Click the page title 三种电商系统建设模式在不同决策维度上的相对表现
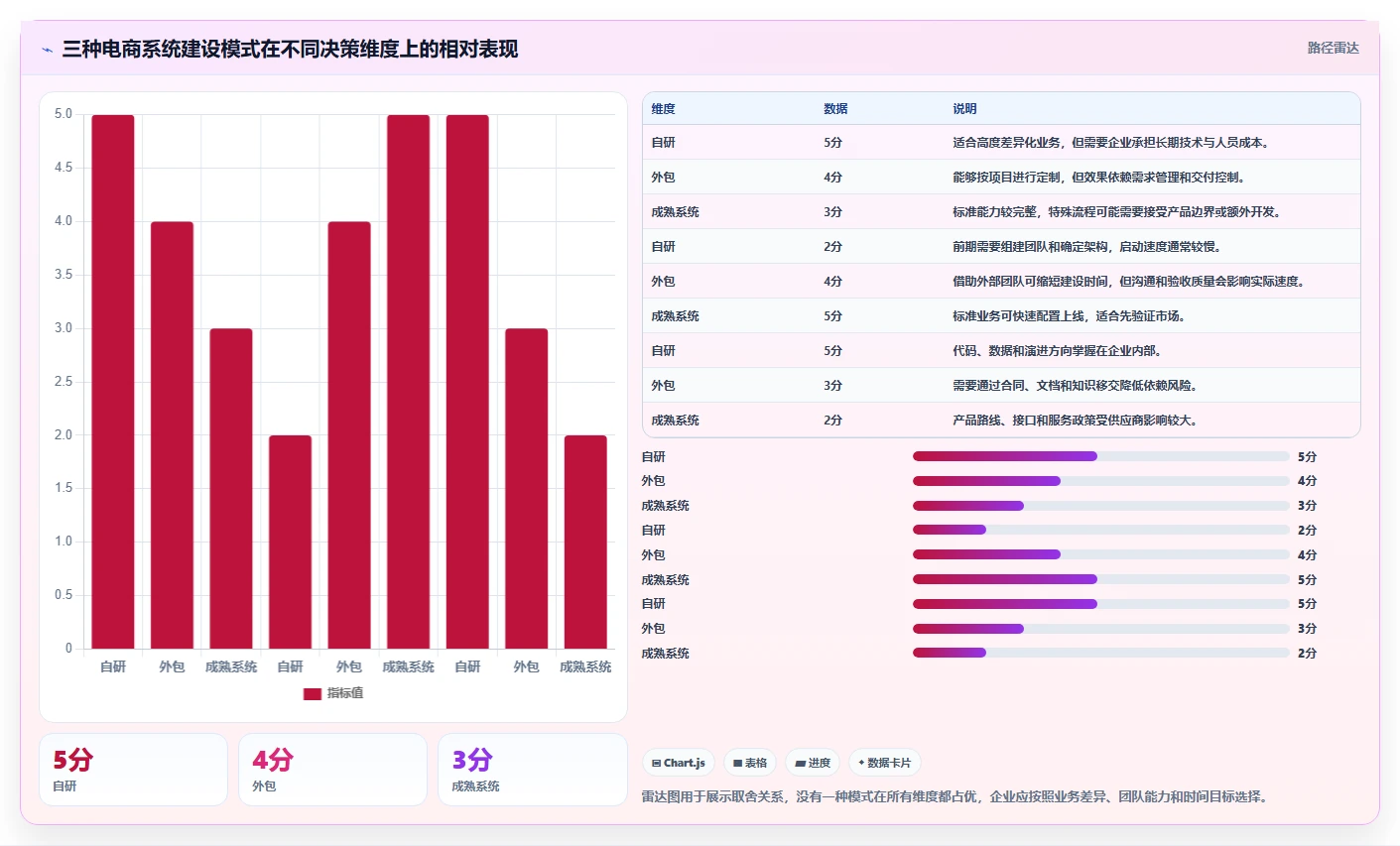This screenshot has height=846, width=1400. (290, 49)
